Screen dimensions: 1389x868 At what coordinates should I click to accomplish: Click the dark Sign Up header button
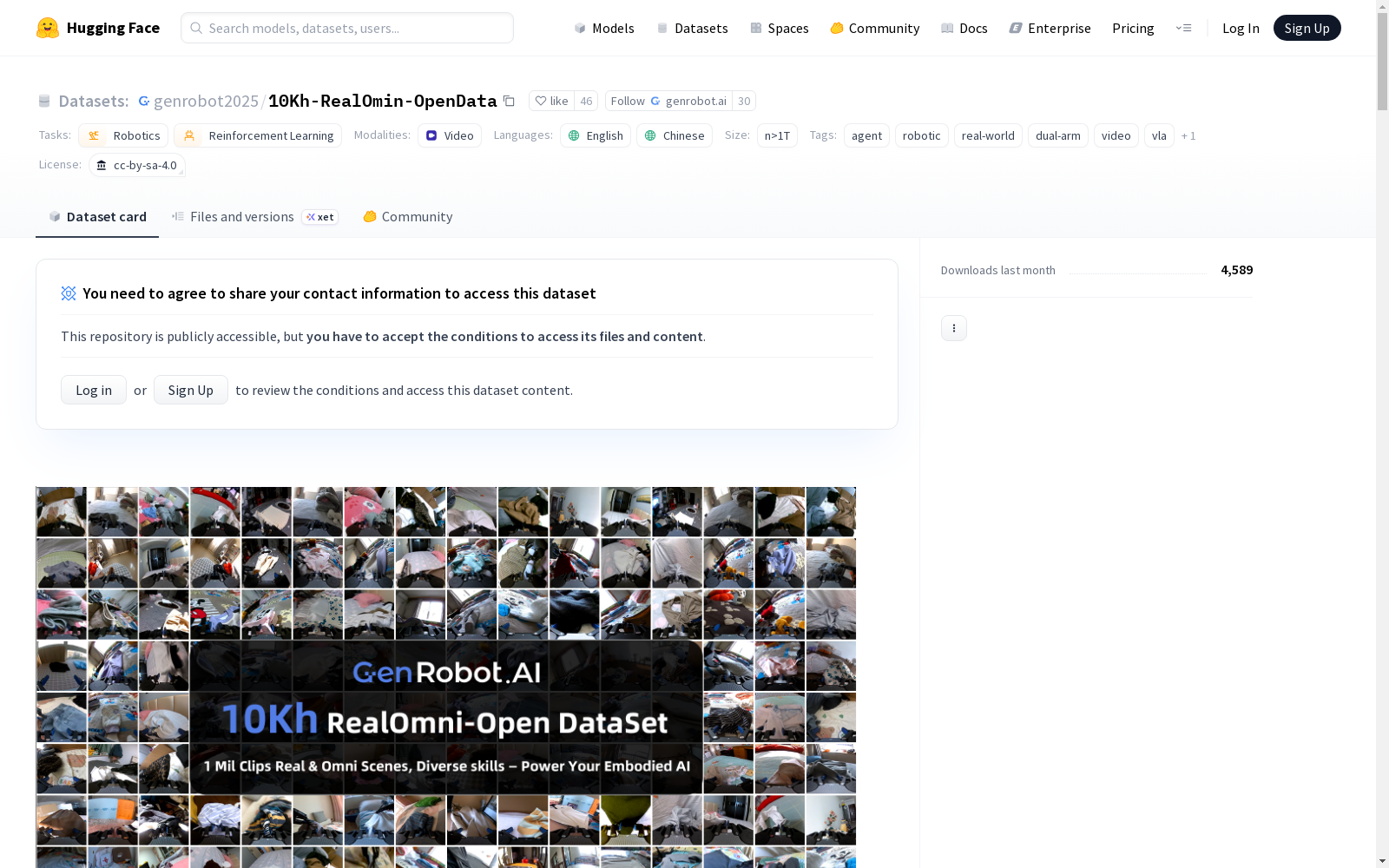(1307, 28)
